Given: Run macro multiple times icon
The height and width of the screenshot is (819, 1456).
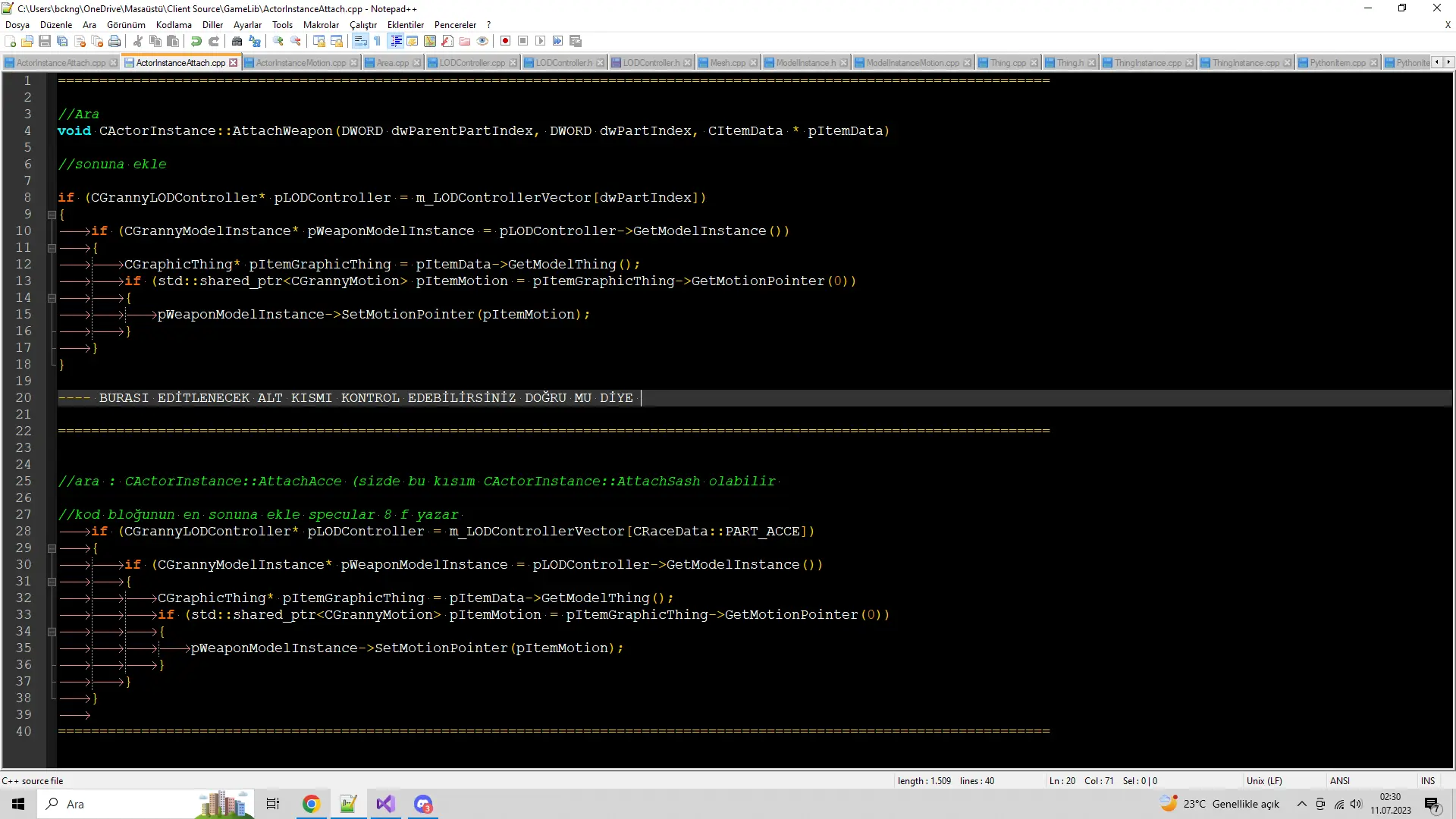Looking at the screenshot, I should coord(558,41).
